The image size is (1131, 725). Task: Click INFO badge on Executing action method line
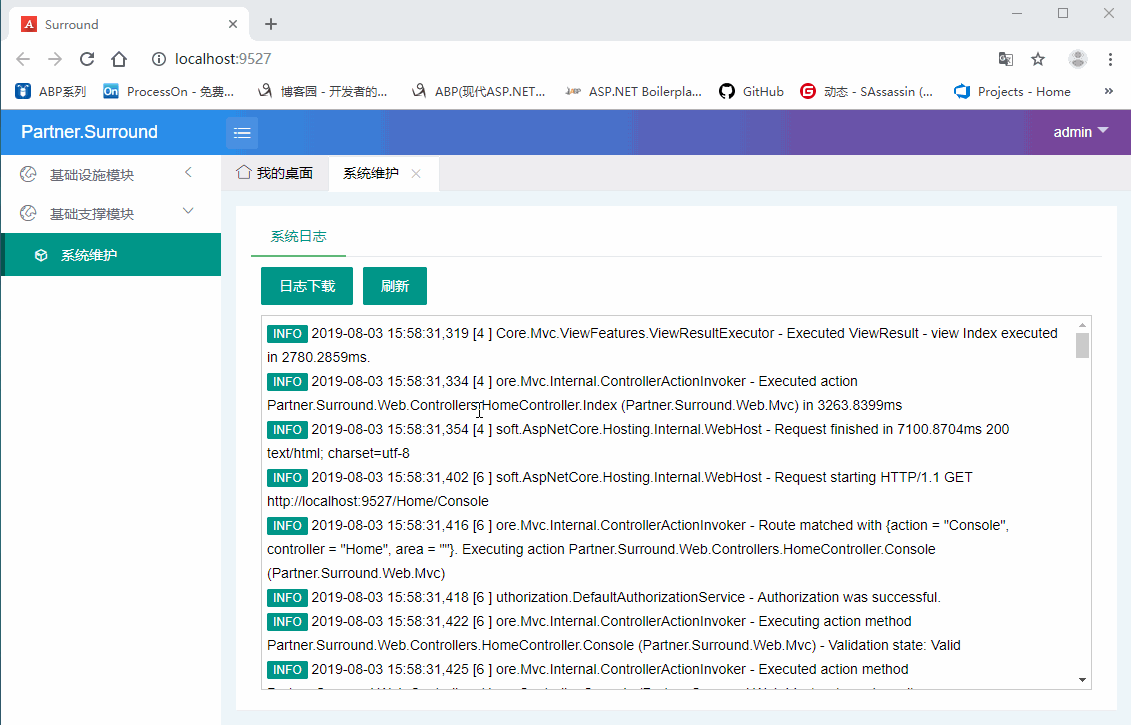287,622
